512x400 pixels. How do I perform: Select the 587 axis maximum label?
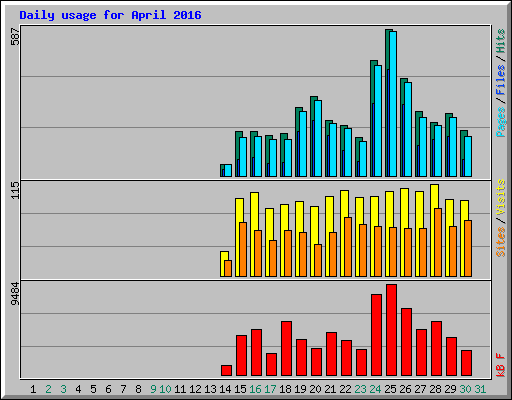click(15, 37)
